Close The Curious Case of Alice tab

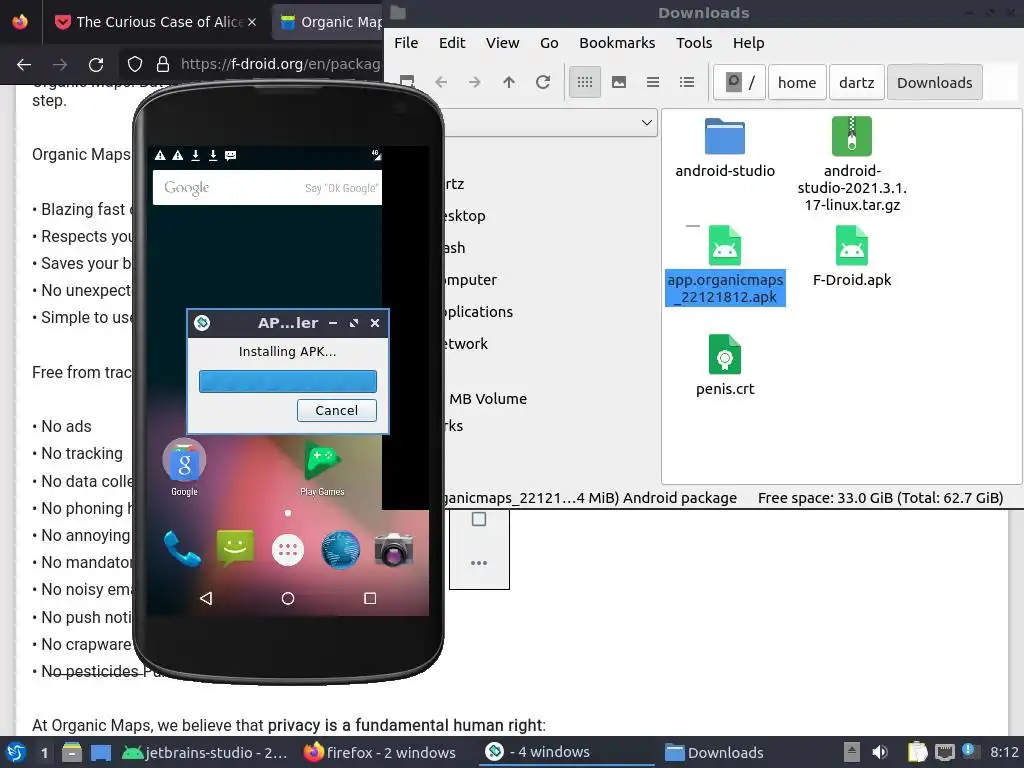point(251,22)
